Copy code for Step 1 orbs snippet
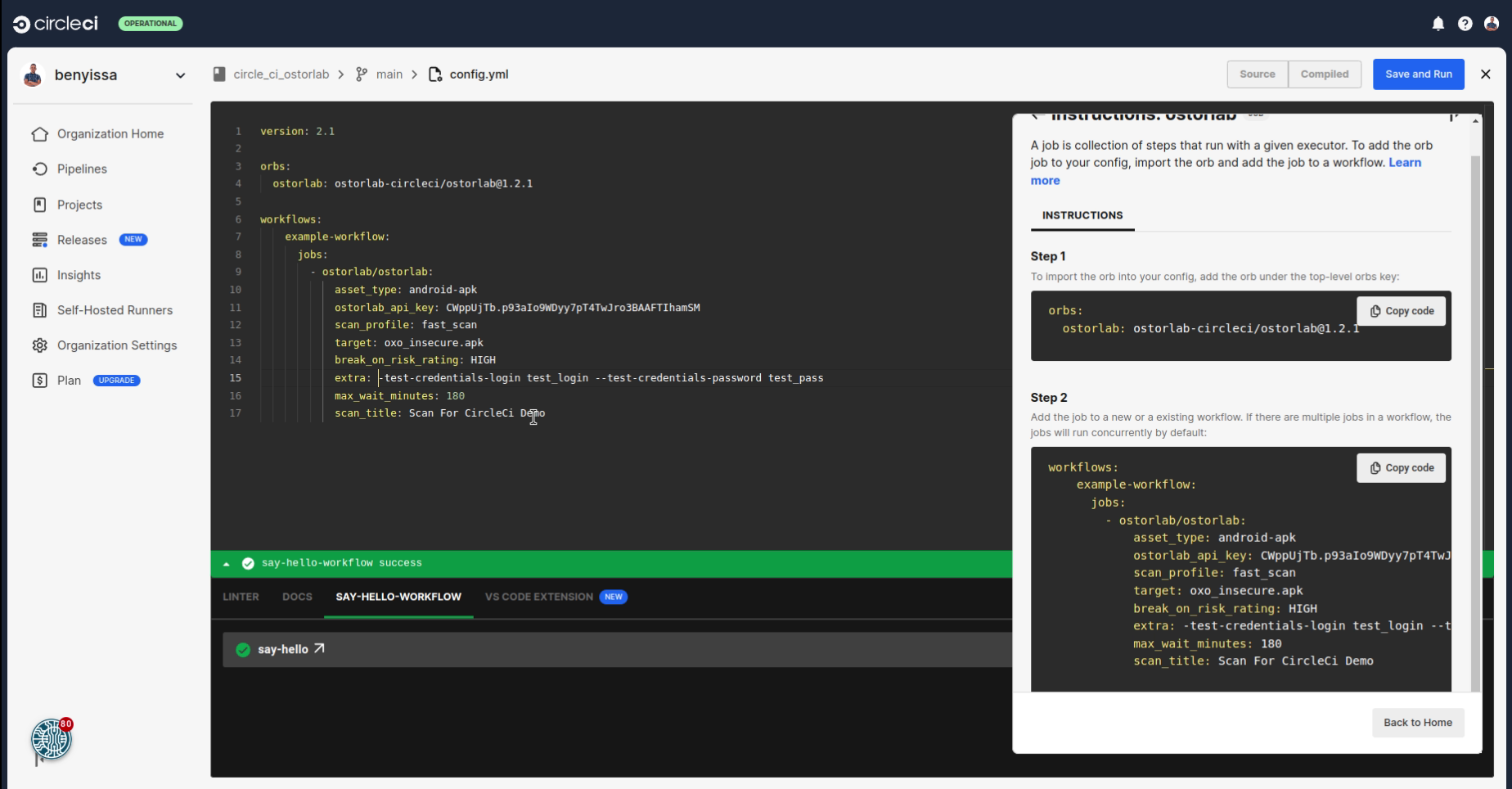The width and height of the screenshot is (1512, 789). 1401,311
